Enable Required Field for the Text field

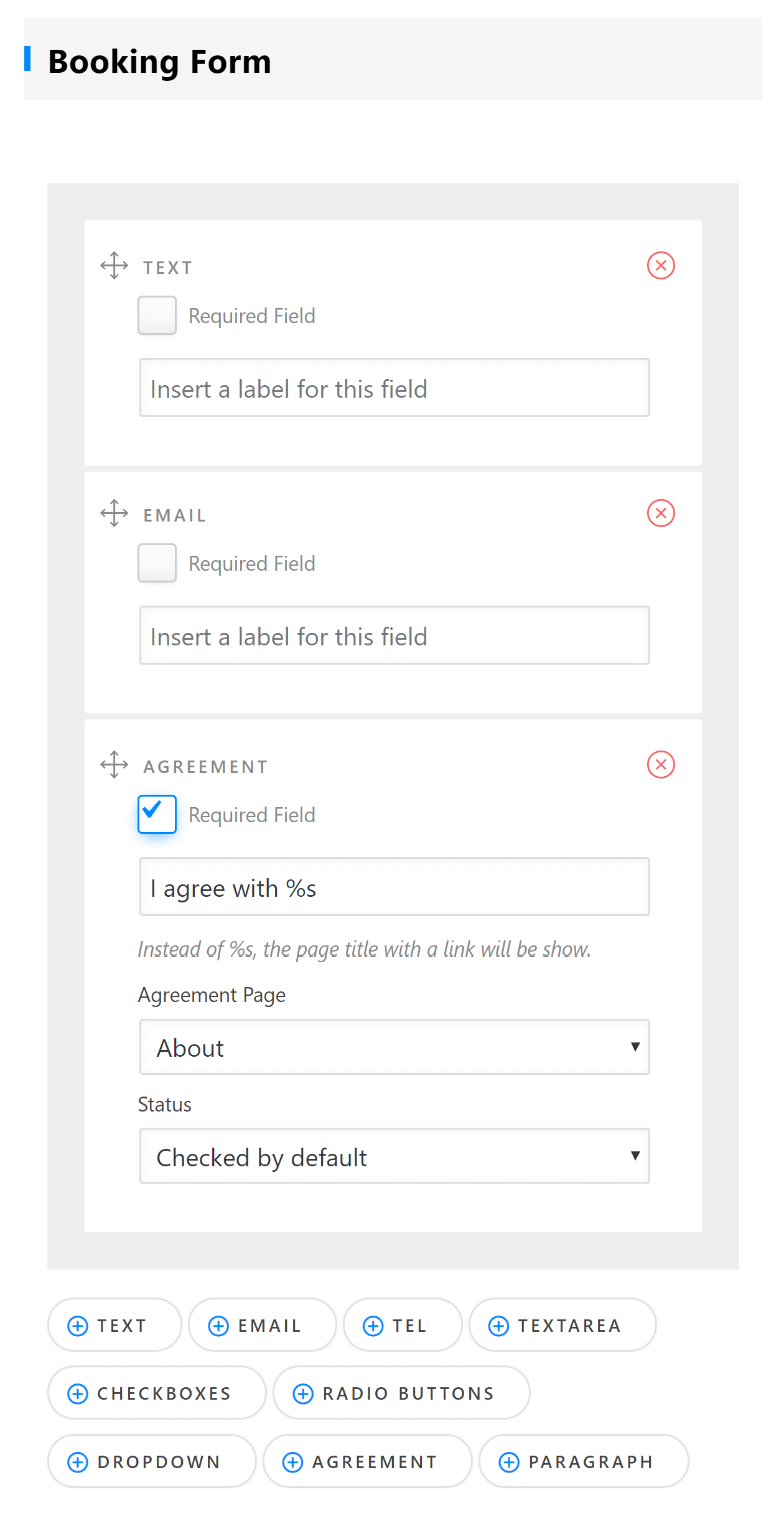tap(157, 316)
